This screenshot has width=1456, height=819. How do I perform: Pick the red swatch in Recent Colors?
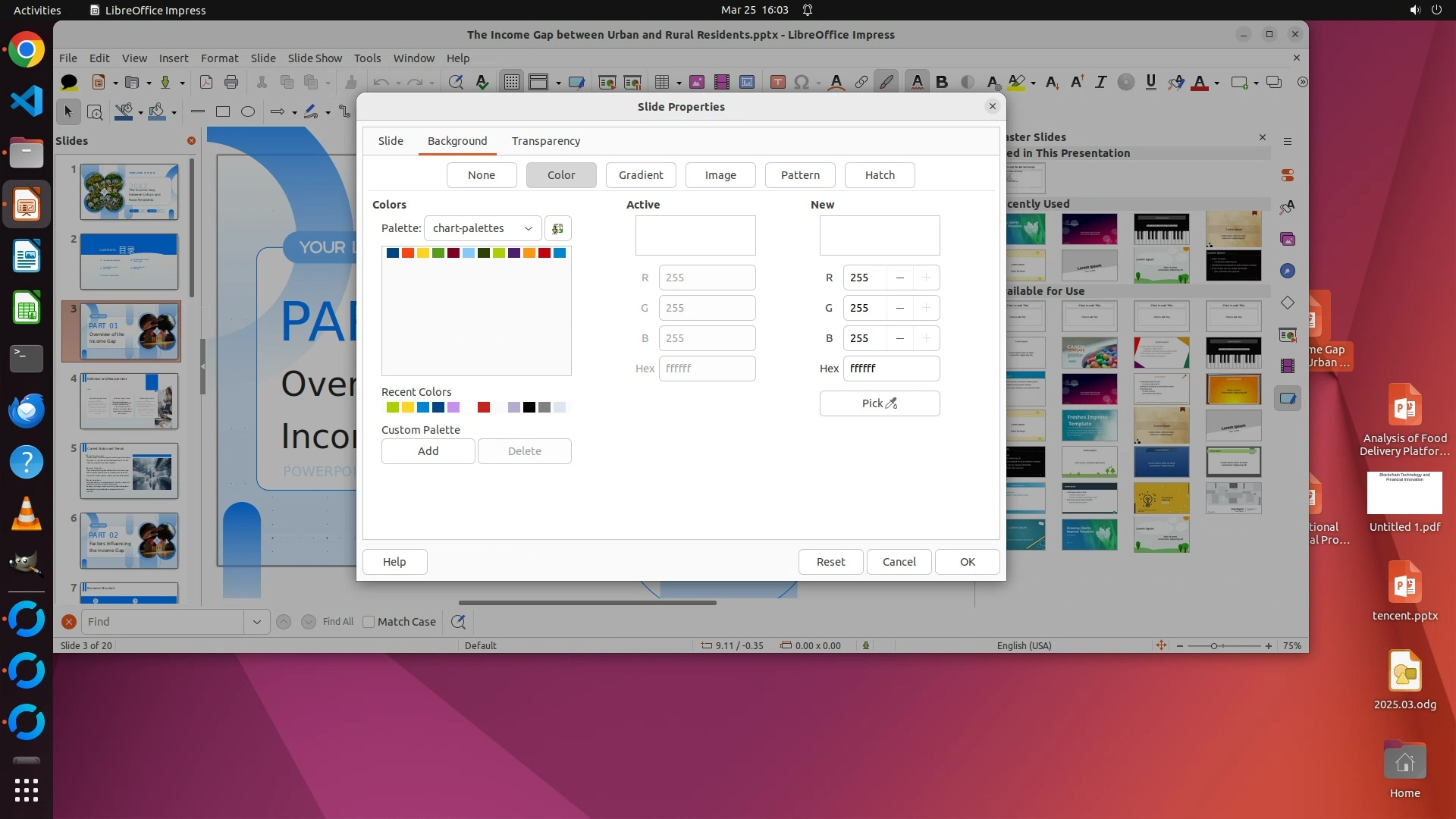483,408
